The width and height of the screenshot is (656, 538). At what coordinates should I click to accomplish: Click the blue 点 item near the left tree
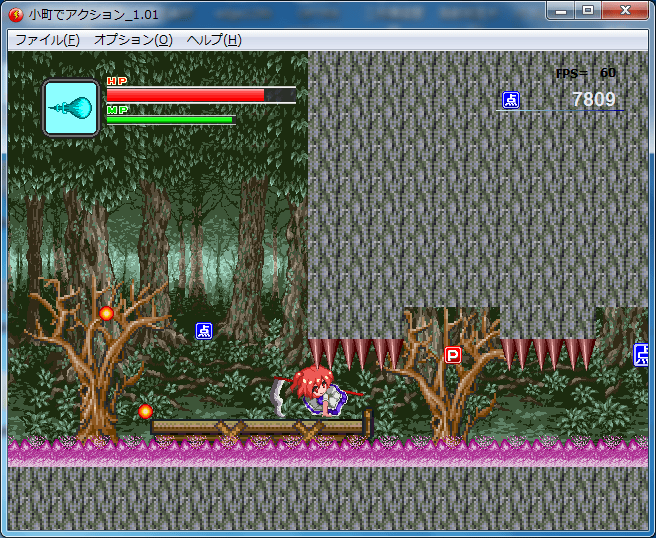pyautogui.click(x=204, y=331)
